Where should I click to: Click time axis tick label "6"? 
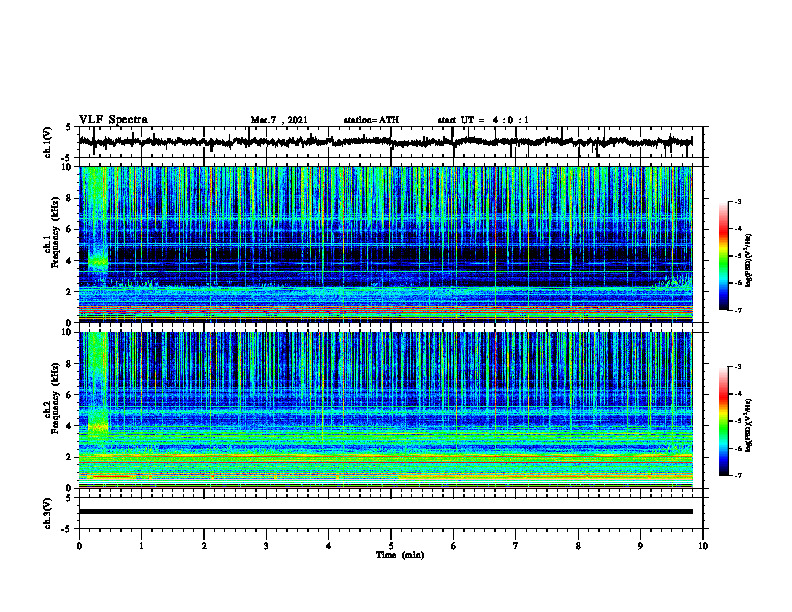pyautogui.click(x=453, y=546)
